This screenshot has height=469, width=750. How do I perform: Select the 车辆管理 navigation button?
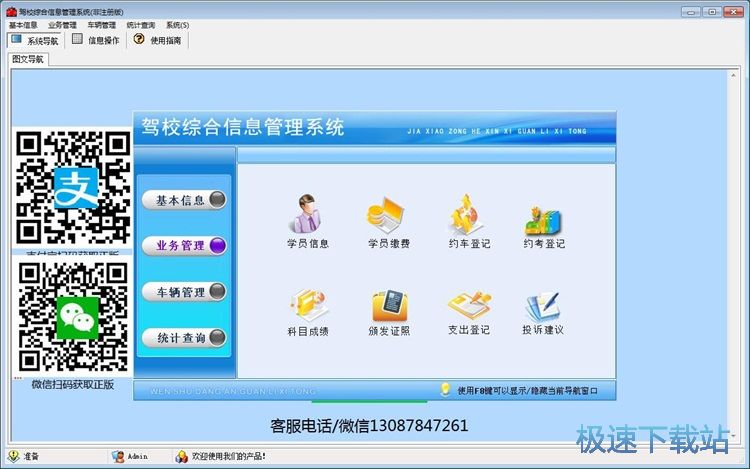(184, 291)
